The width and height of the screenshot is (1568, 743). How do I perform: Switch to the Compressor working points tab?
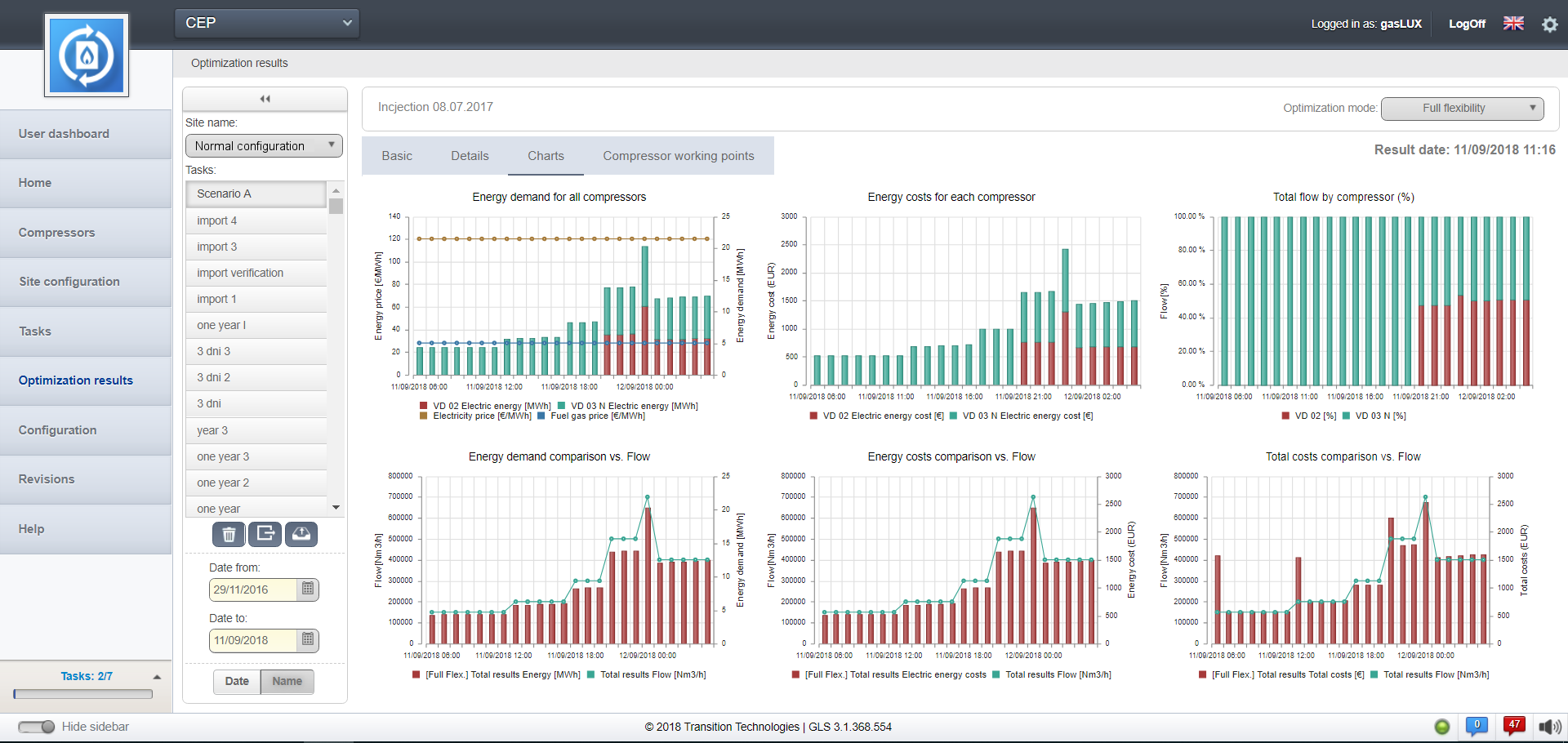(678, 156)
